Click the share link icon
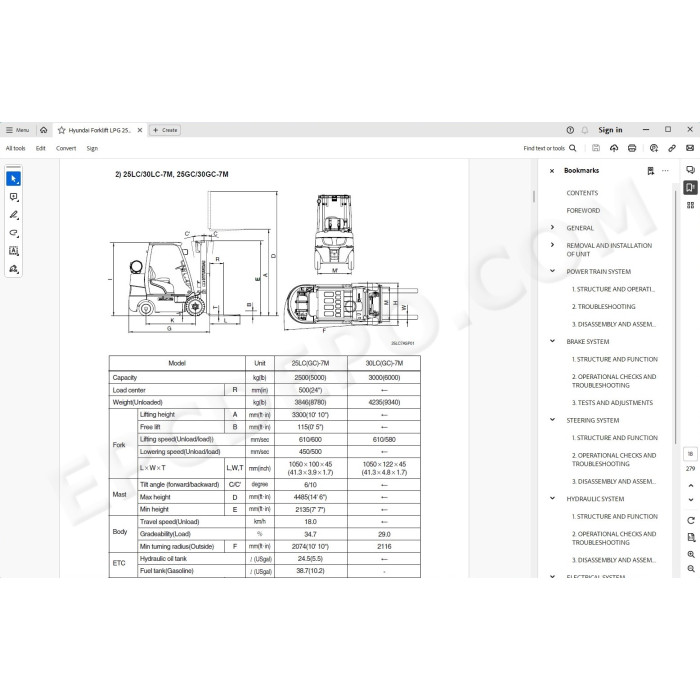This screenshot has width=700, height=700. (x=672, y=148)
